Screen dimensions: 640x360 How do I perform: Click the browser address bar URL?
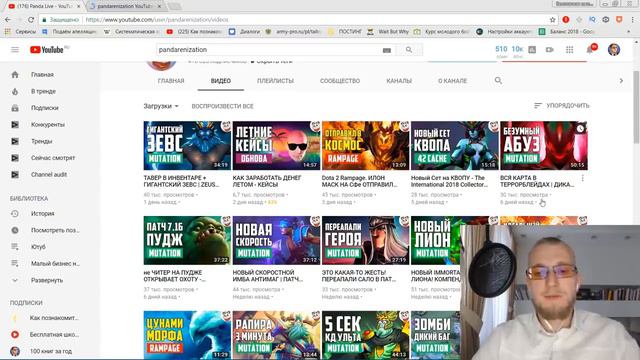157,20
